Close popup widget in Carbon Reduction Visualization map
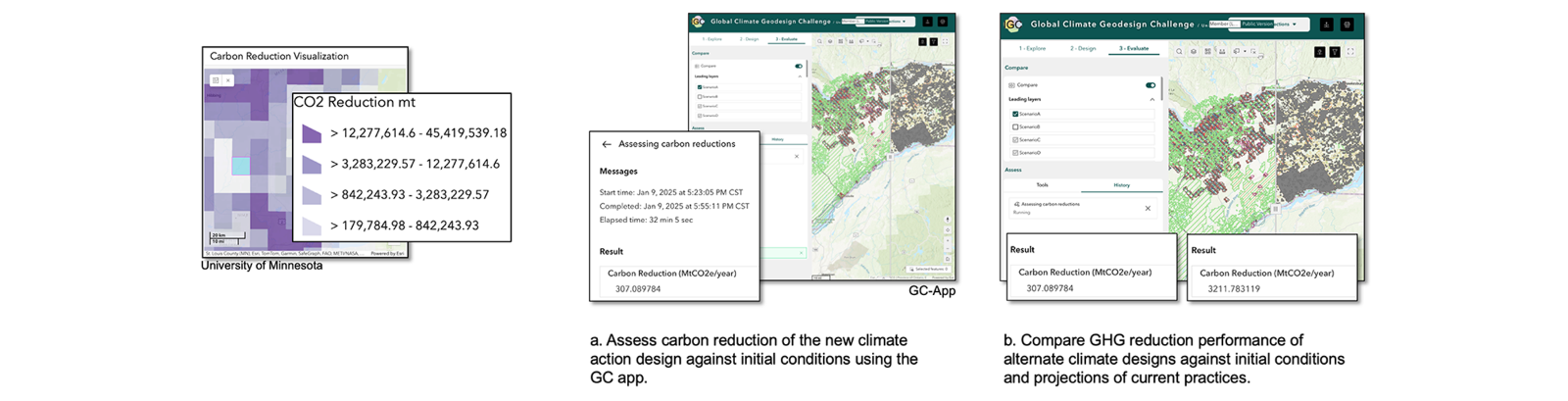The image size is (1568, 401). coord(228,80)
